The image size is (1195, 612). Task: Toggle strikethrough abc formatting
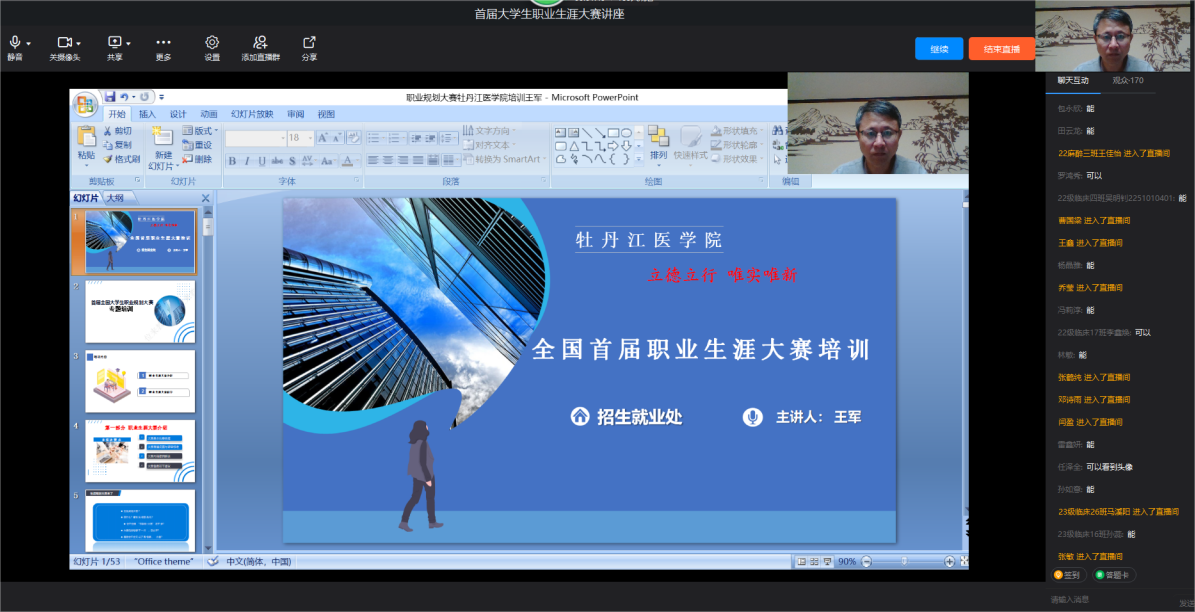pyautogui.click(x=277, y=161)
